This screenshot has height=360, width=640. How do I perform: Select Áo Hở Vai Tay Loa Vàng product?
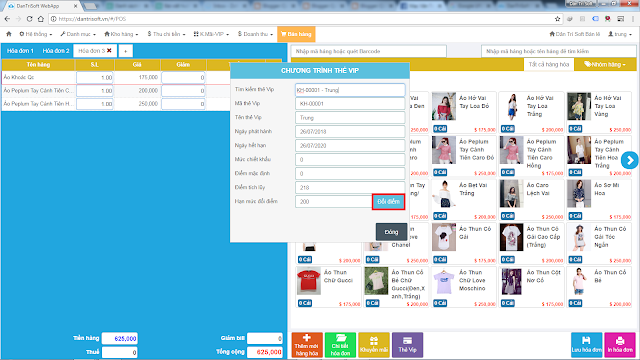(x=599, y=113)
